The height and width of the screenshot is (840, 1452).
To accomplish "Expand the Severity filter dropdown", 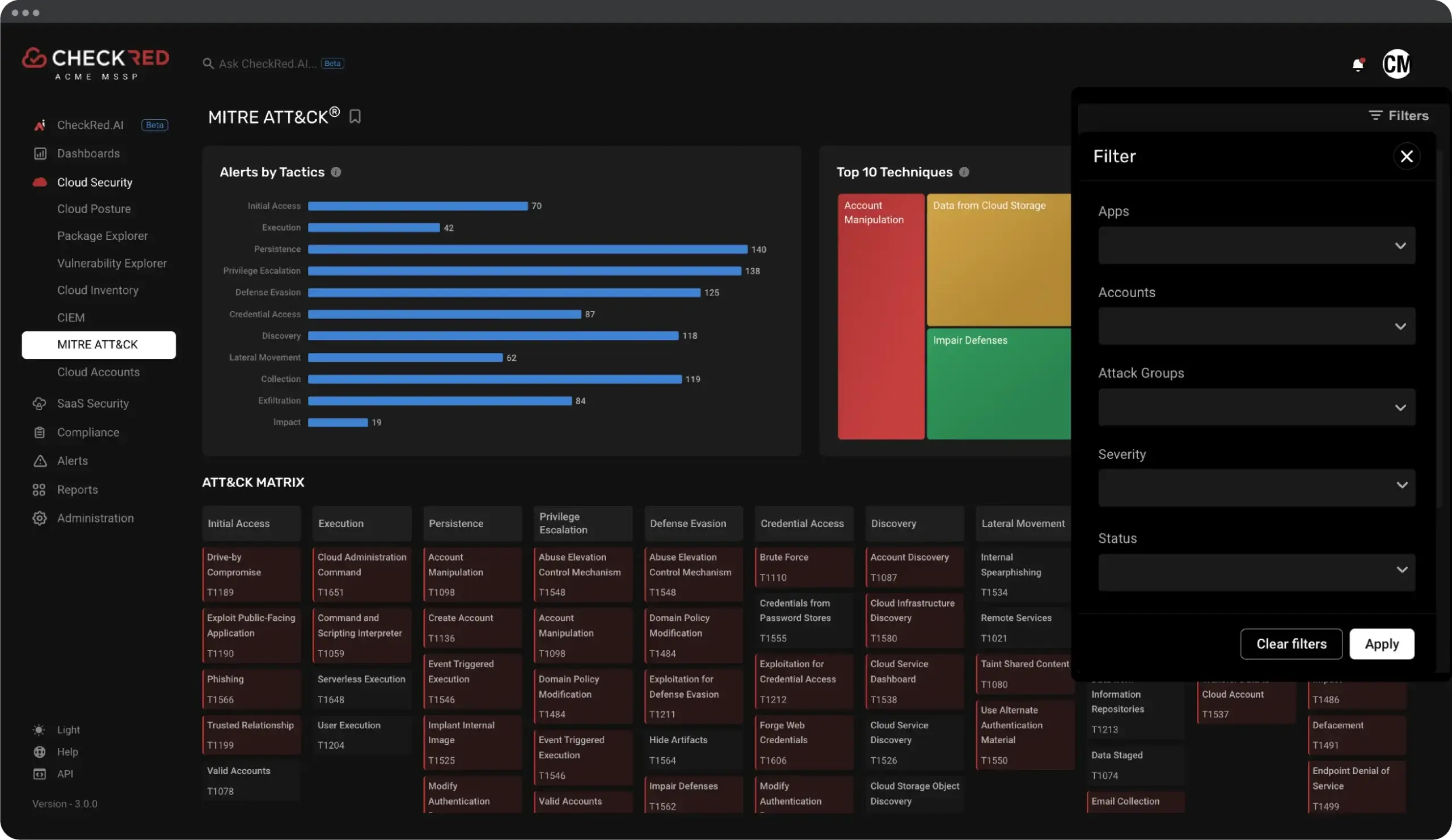I will pos(1256,487).
